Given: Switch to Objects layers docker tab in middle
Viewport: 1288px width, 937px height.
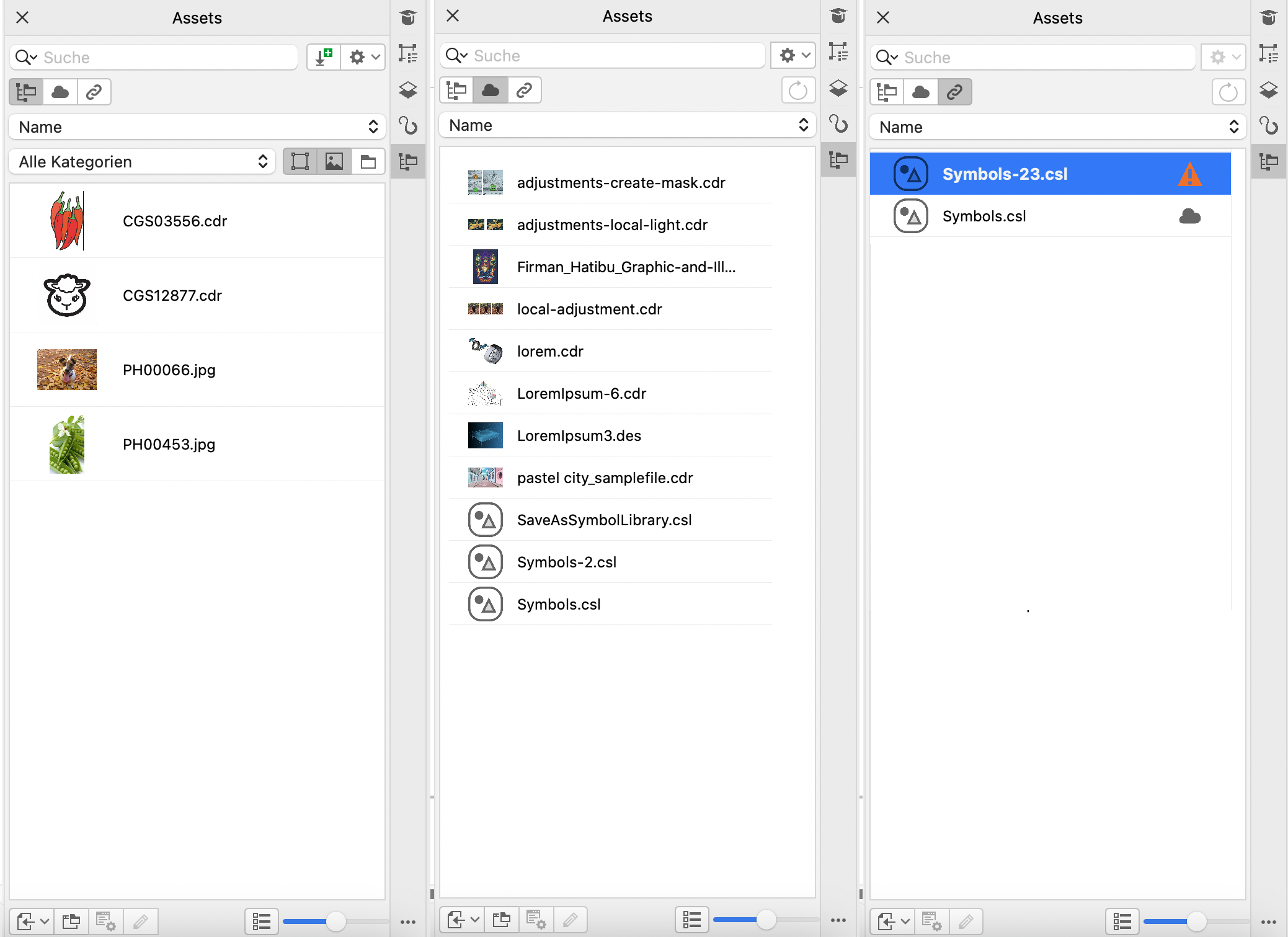Looking at the screenshot, I should (x=838, y=88).
